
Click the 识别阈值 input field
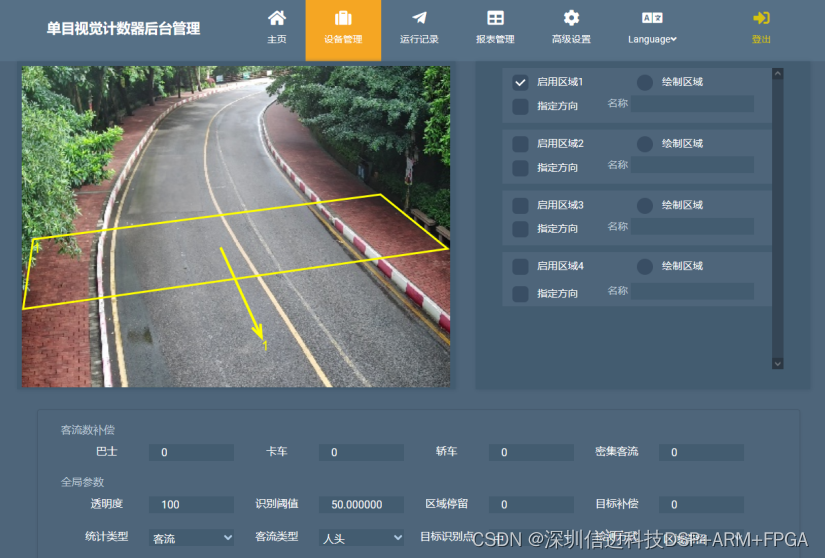[361, 505]
